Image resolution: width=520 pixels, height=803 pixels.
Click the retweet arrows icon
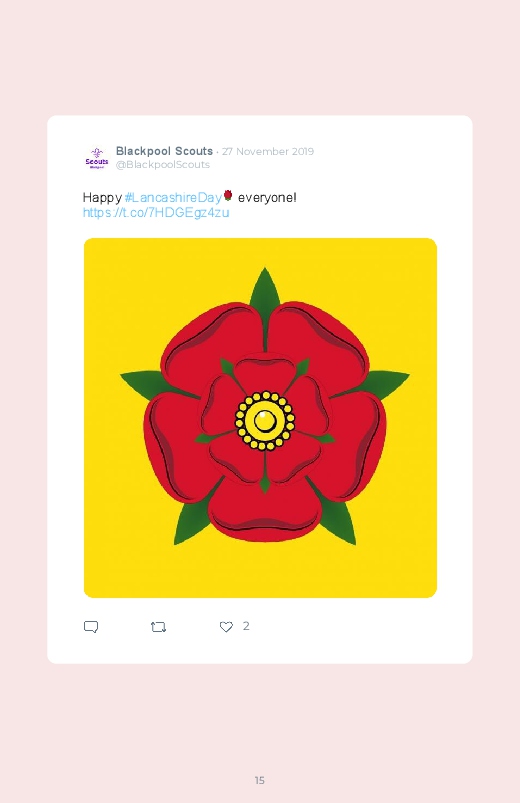tap(159, 627)
